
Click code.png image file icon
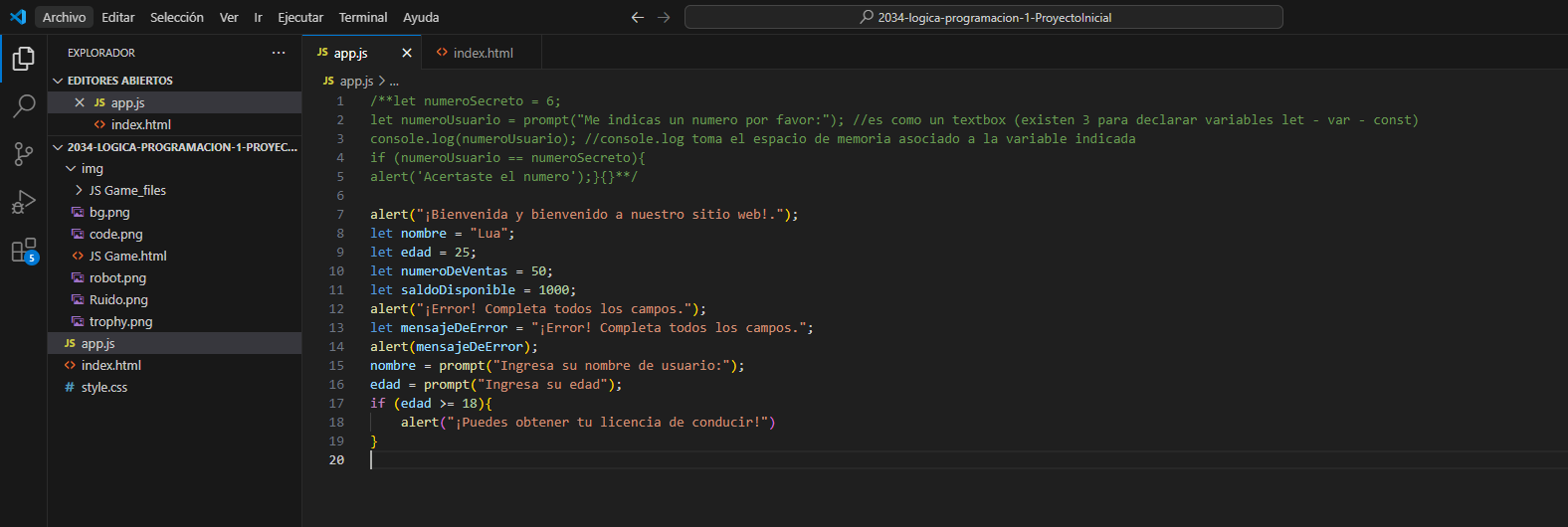coord(78,234)
